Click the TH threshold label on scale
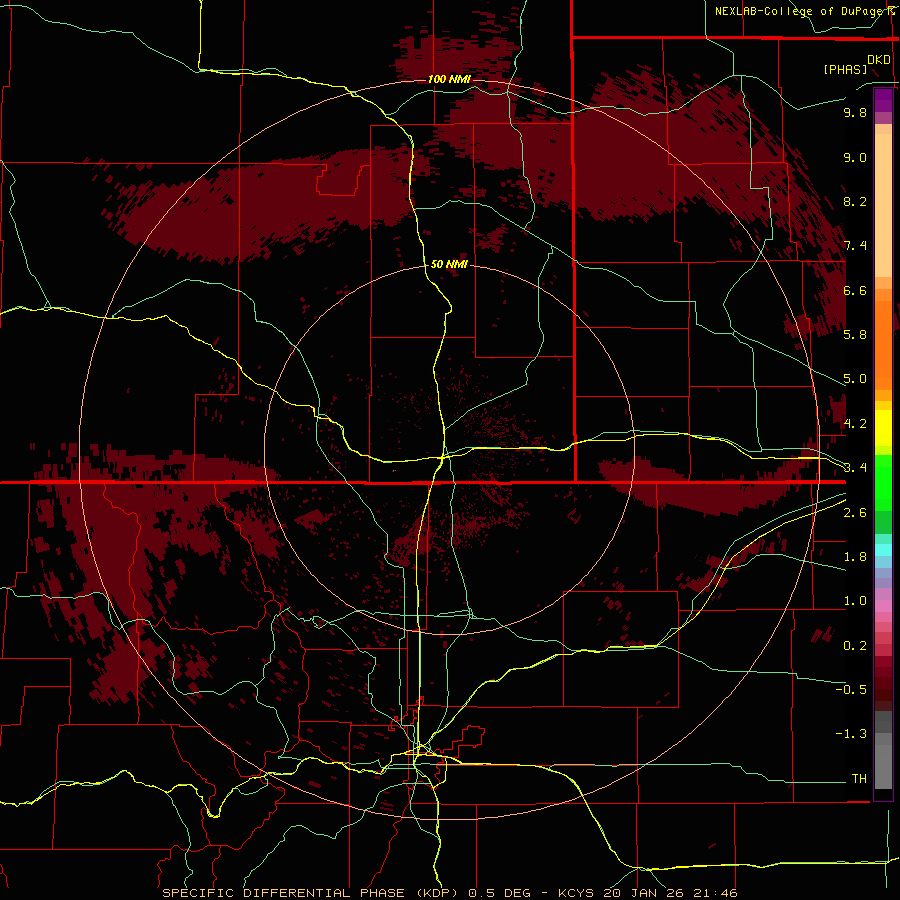The height and width of the screenshot is (900, 900). pos(859,779)
